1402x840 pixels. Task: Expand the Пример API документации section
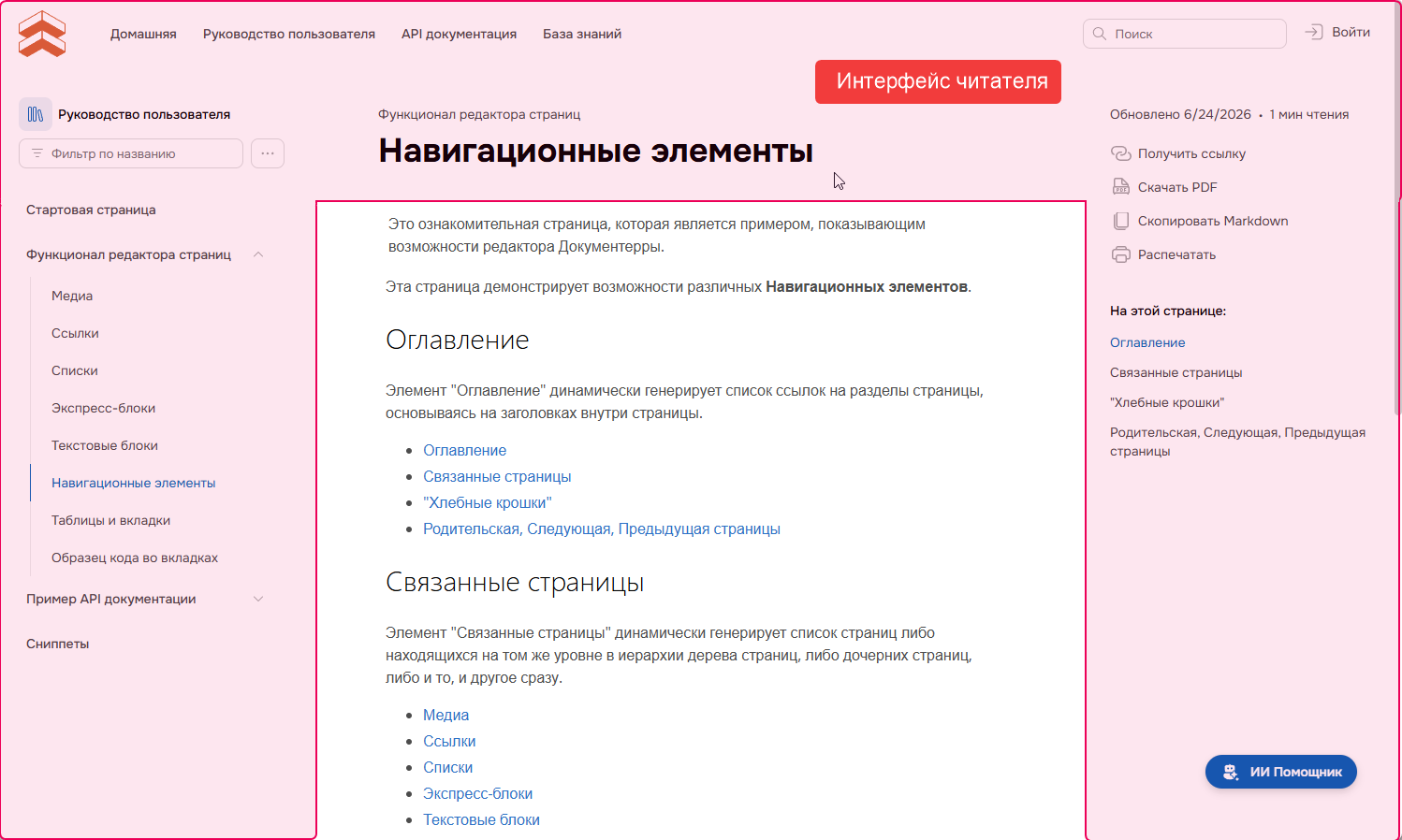coord(258,599)
